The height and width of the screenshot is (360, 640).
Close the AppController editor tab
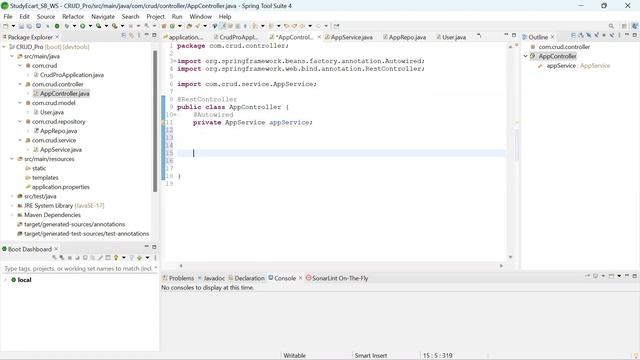click(319, 37)
